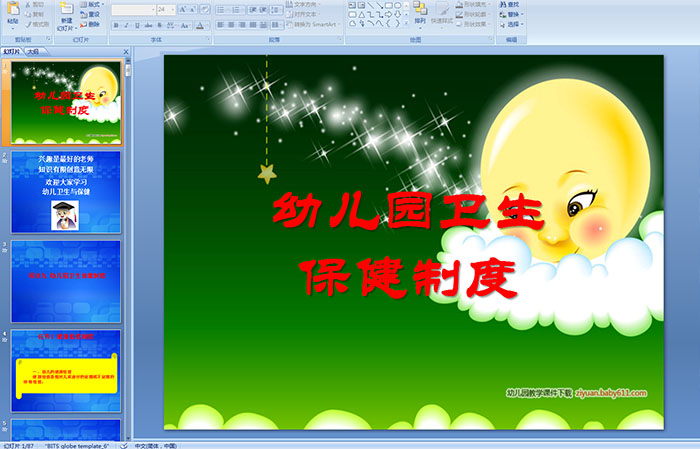Open Shape Outline (形状轮廓) color menu
Image resolution: width=700 pixels, height=449 pixels.
coord(474,14)
